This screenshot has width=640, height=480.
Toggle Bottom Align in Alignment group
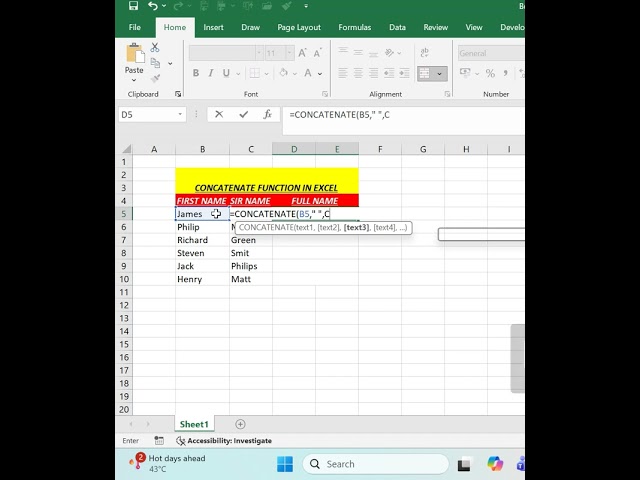point(373,53)
